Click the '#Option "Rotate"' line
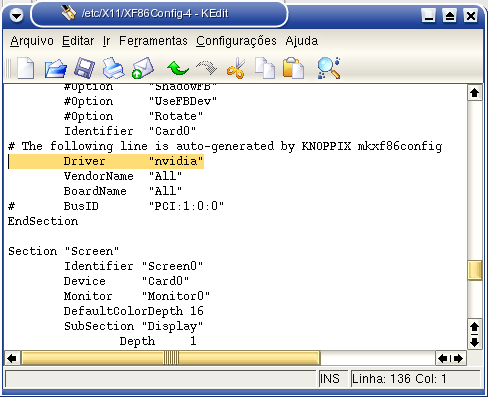488x397 pixels. tap(133, 116)
